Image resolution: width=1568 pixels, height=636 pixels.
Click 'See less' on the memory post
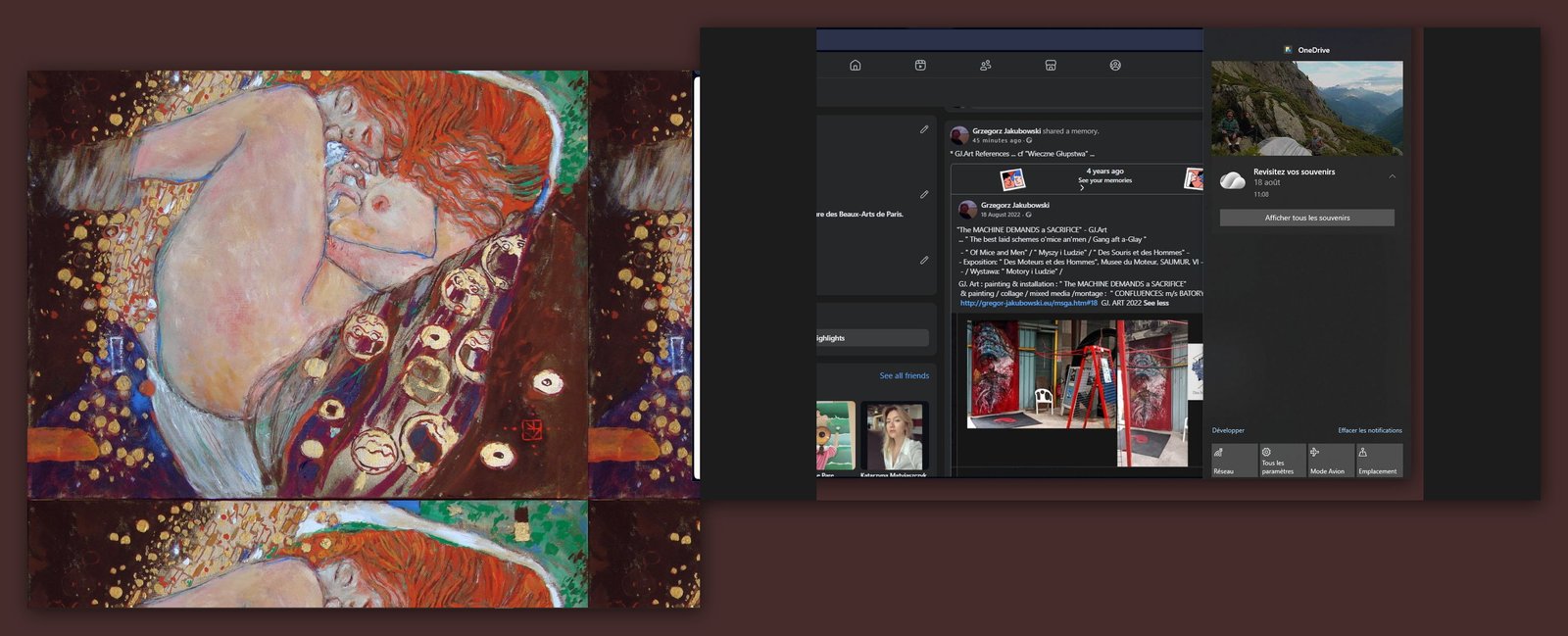1155,303
